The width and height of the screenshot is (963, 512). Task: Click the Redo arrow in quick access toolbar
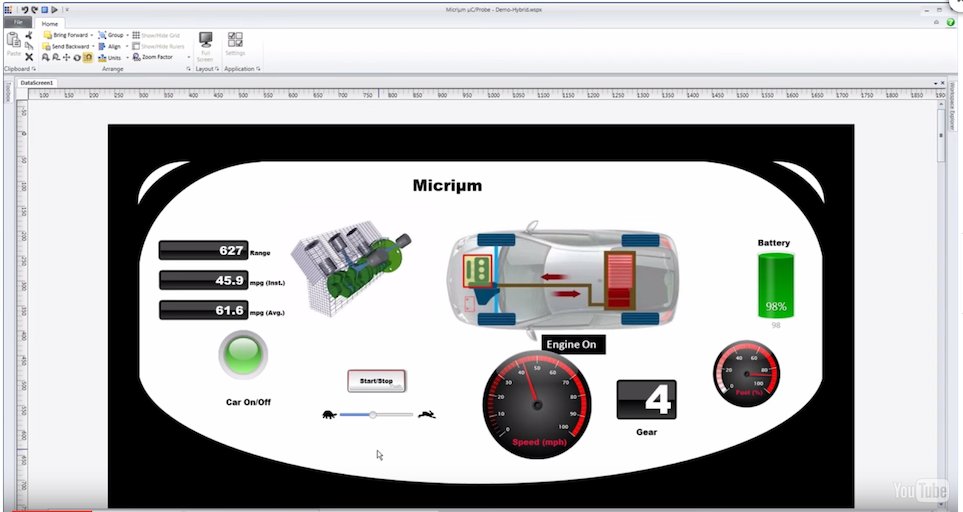[34, 10]
